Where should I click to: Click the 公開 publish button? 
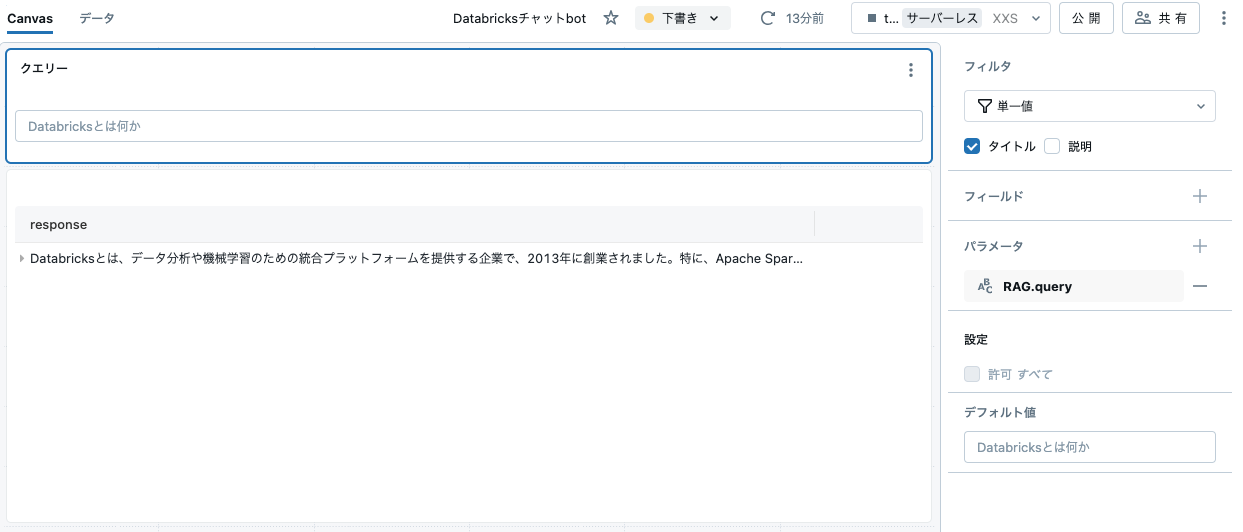[1086, 18]
